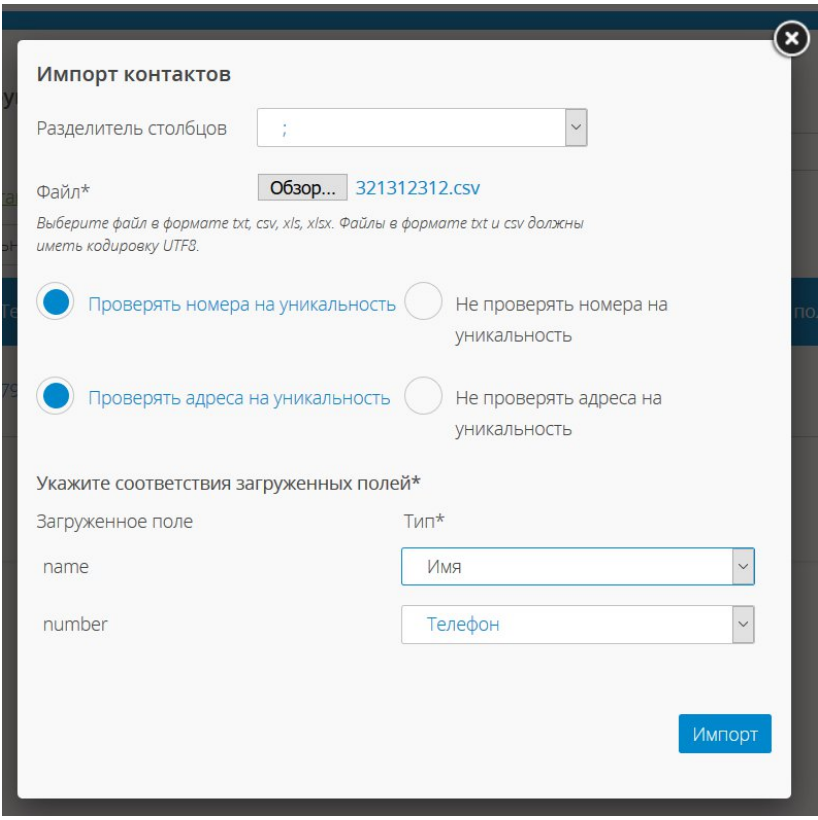818x820 pixels.
Task: Click the 321312312.csv file name
Action: click(419, 188)
